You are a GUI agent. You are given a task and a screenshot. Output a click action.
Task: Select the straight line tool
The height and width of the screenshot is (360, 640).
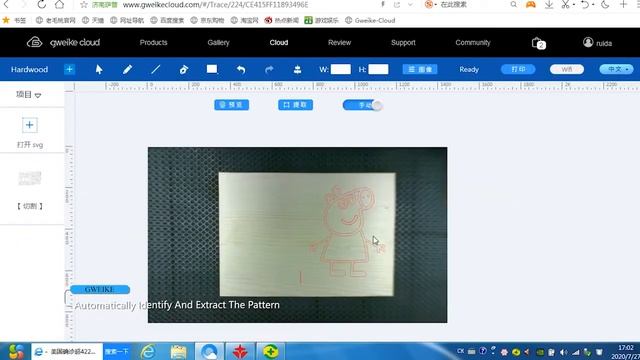pyautogui.click(x=156, y=69)
